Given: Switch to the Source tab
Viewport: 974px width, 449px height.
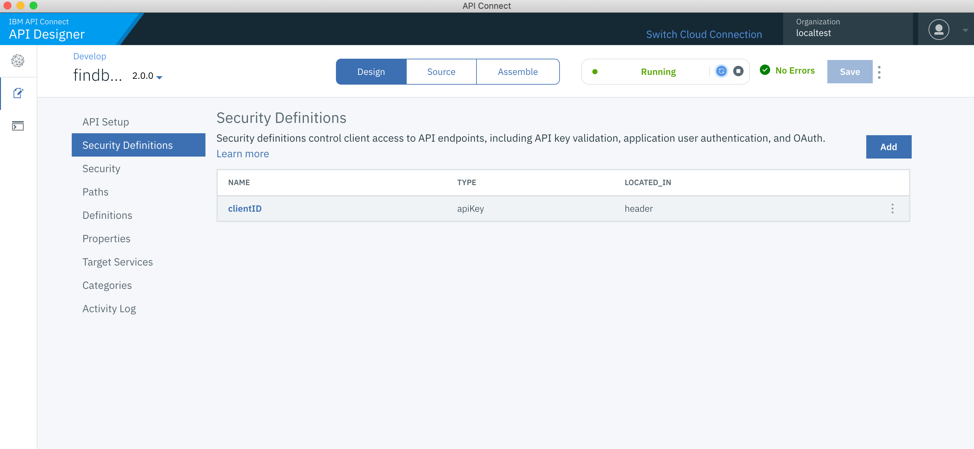Looking at the screenshot, I should point(441,71).
